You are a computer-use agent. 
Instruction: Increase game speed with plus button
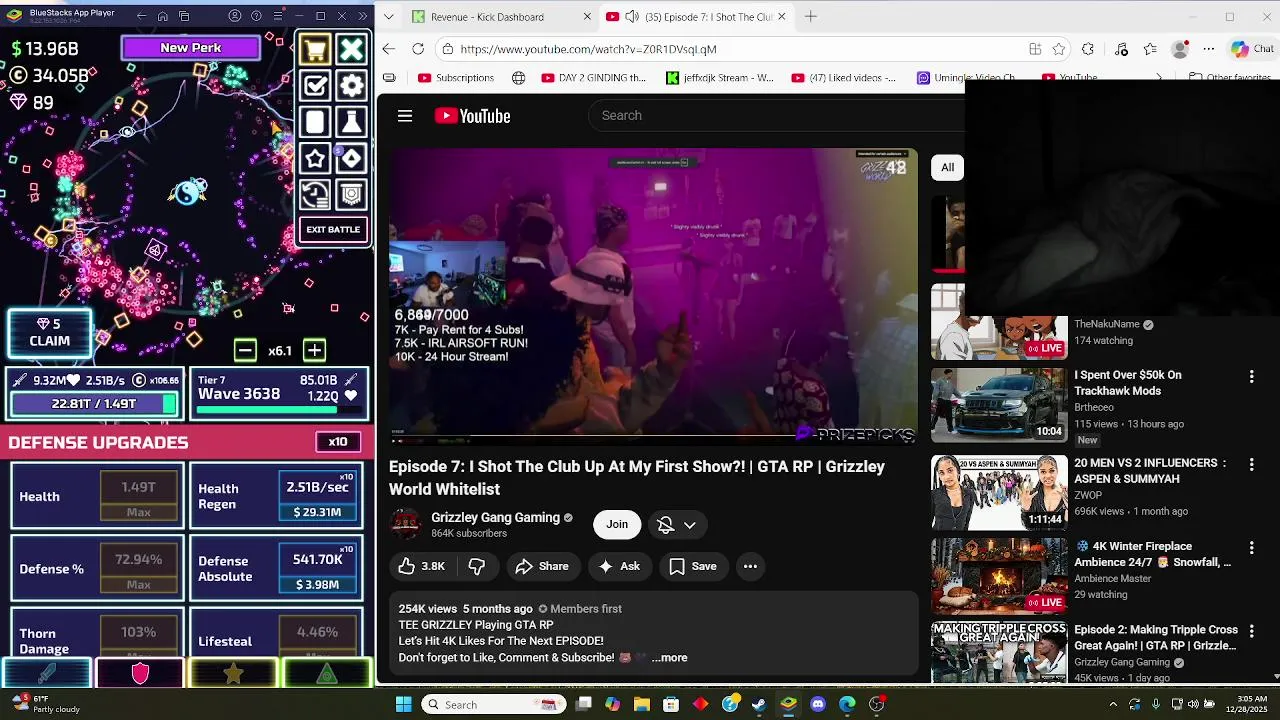click(314, 350)
